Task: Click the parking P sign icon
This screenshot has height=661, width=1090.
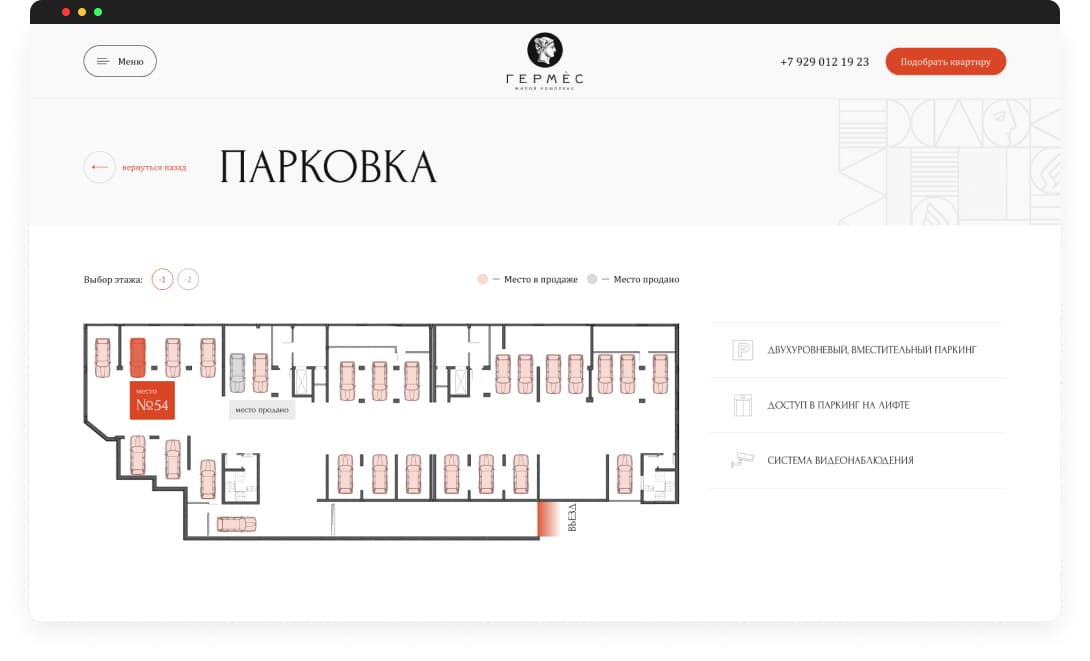Action: tap(742, 350)
